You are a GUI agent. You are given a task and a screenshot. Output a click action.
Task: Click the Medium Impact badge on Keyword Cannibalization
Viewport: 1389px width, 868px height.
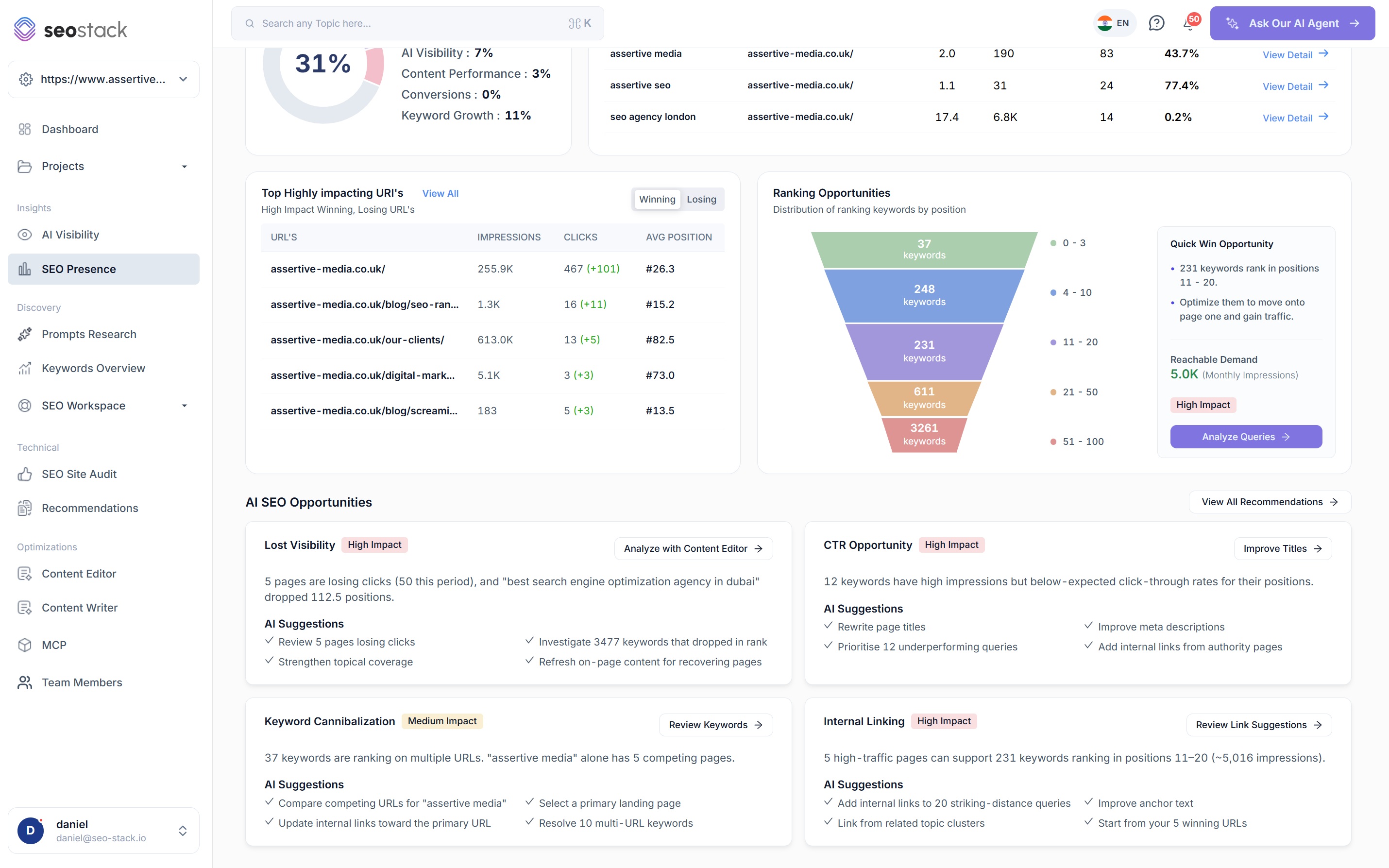pyautogui.click(x=442, y=721)
